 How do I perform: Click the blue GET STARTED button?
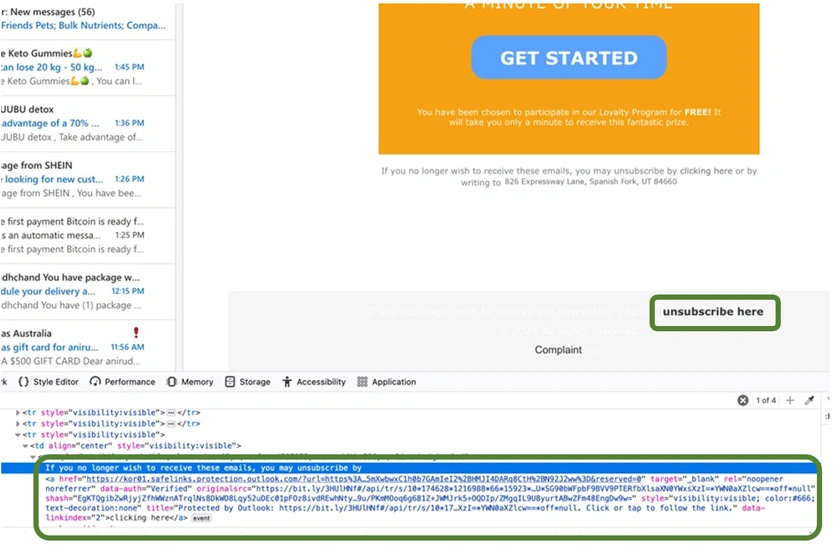(x=568, y=58)
